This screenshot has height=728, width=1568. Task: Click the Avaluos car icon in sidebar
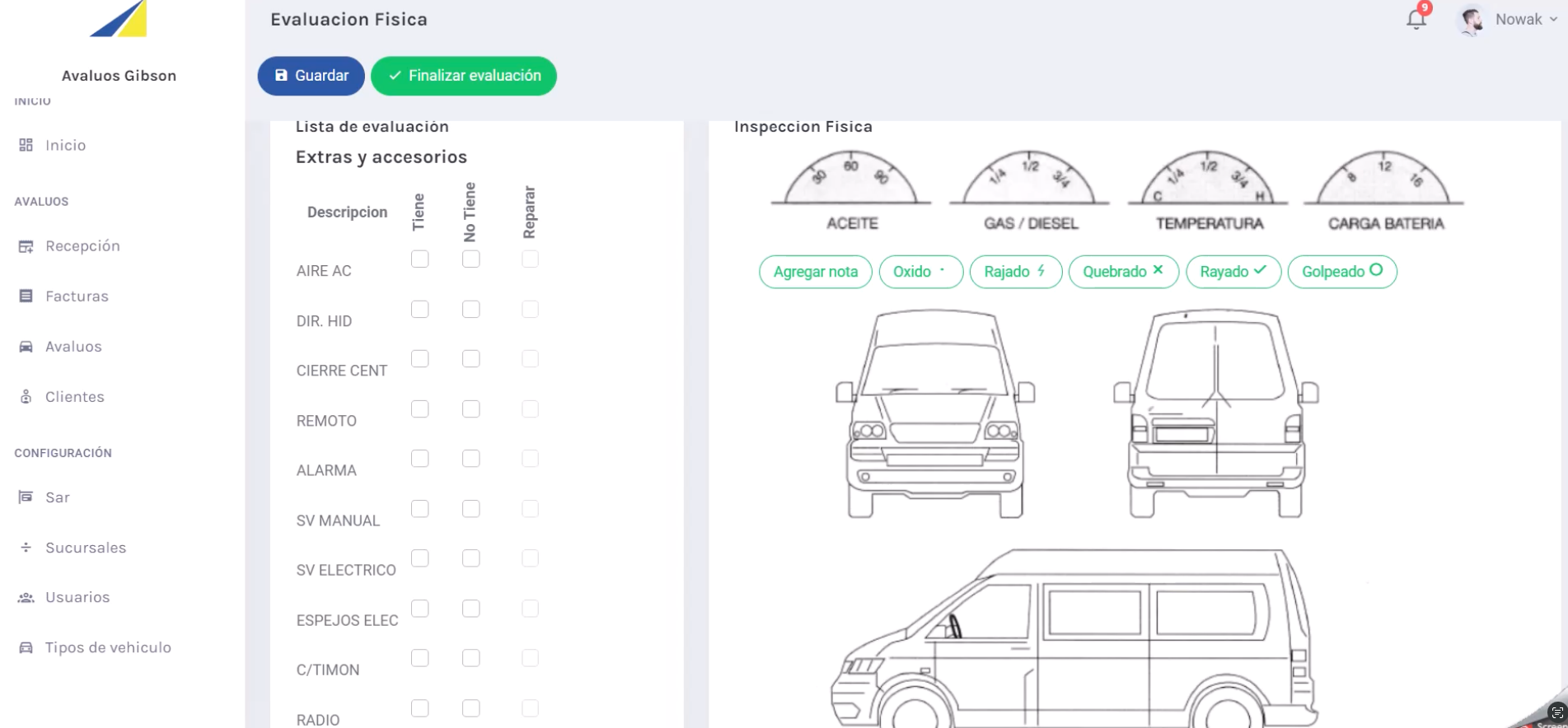[x=26, y=347]
